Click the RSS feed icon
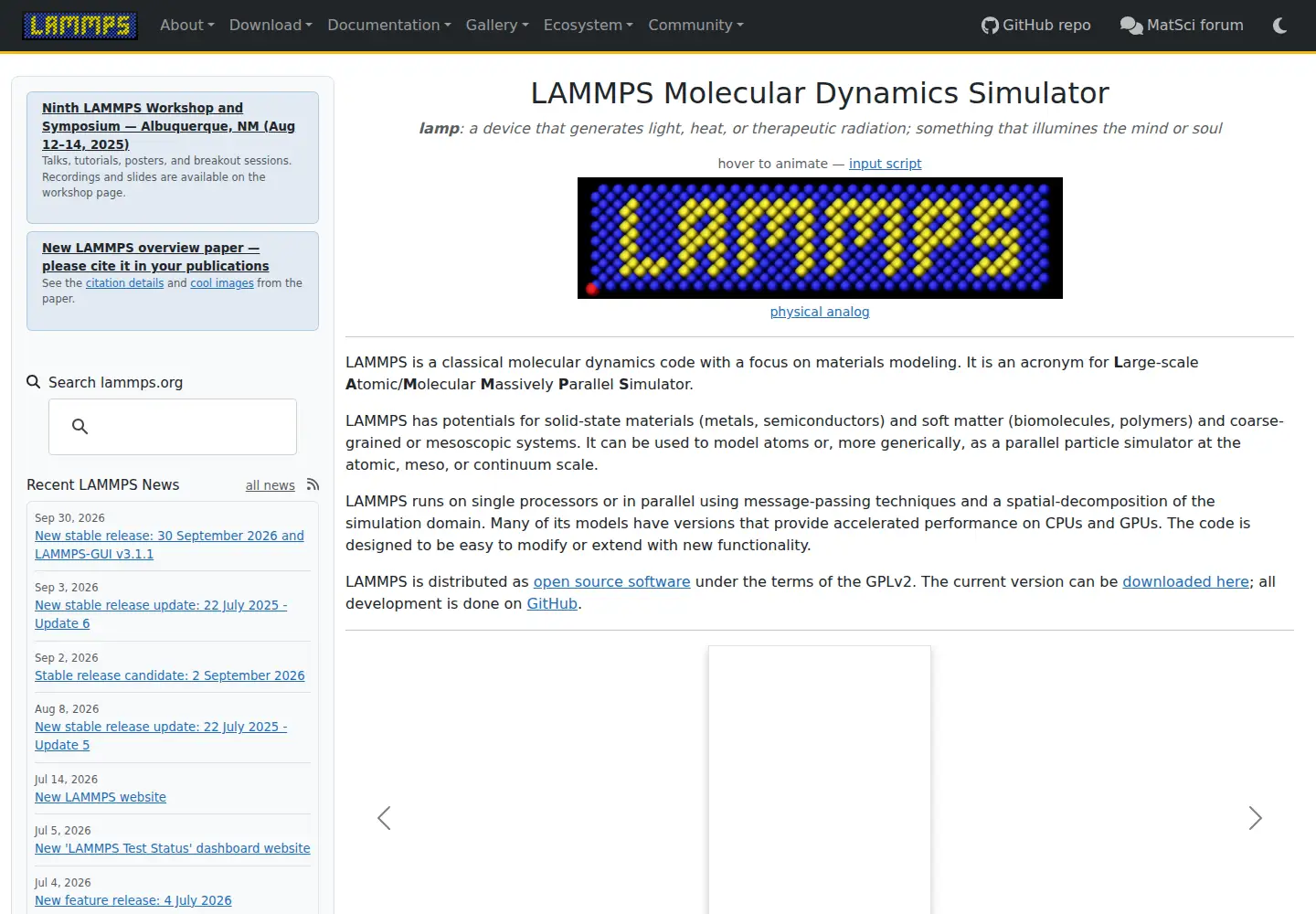Image resolution: width=1316 pixels, height=914 pixels. point(313,484)
